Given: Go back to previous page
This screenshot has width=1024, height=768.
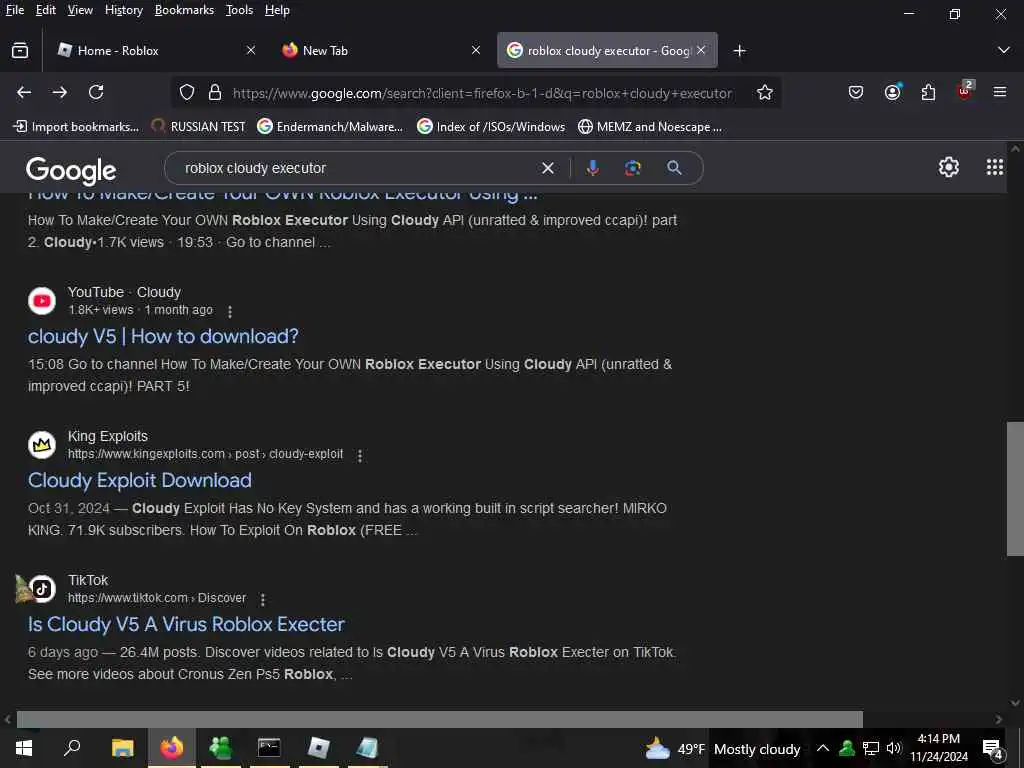Looking at the screenshot, I should coord(24,92).
